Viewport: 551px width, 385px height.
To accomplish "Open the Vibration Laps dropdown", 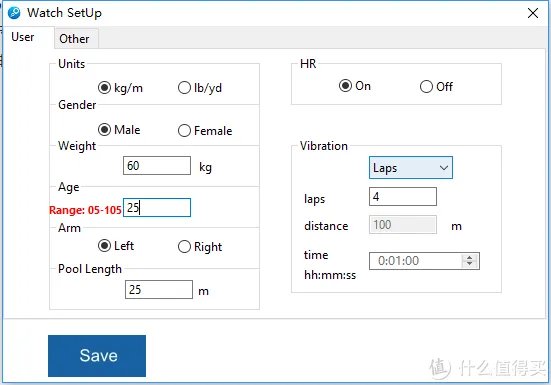I will (411, 168).
